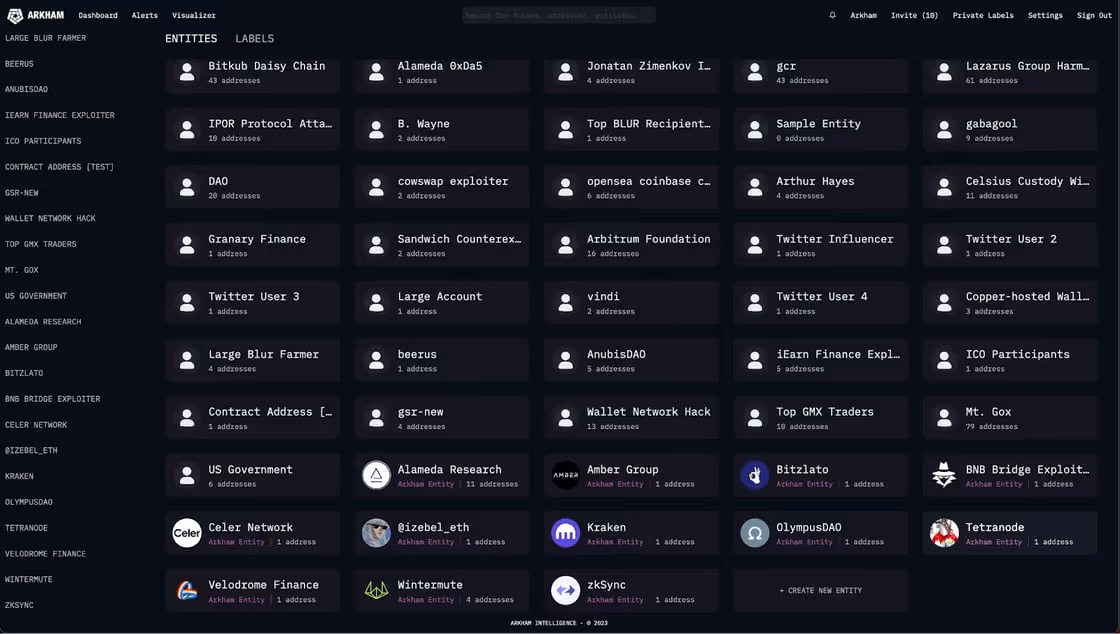
Task: Click the Kraken purple logo
Action: [x=566, y=533]
